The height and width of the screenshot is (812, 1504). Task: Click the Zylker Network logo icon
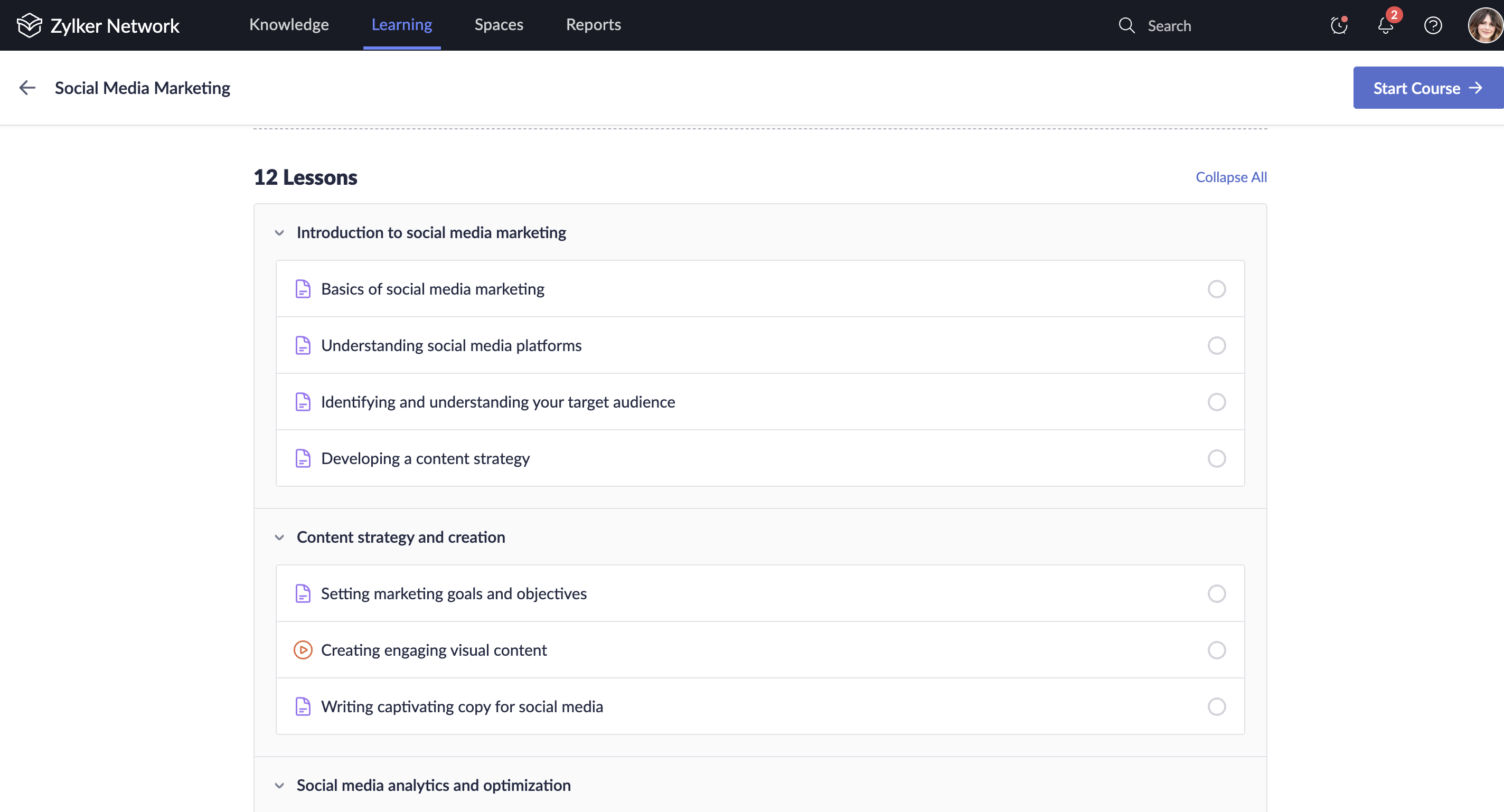29,25
